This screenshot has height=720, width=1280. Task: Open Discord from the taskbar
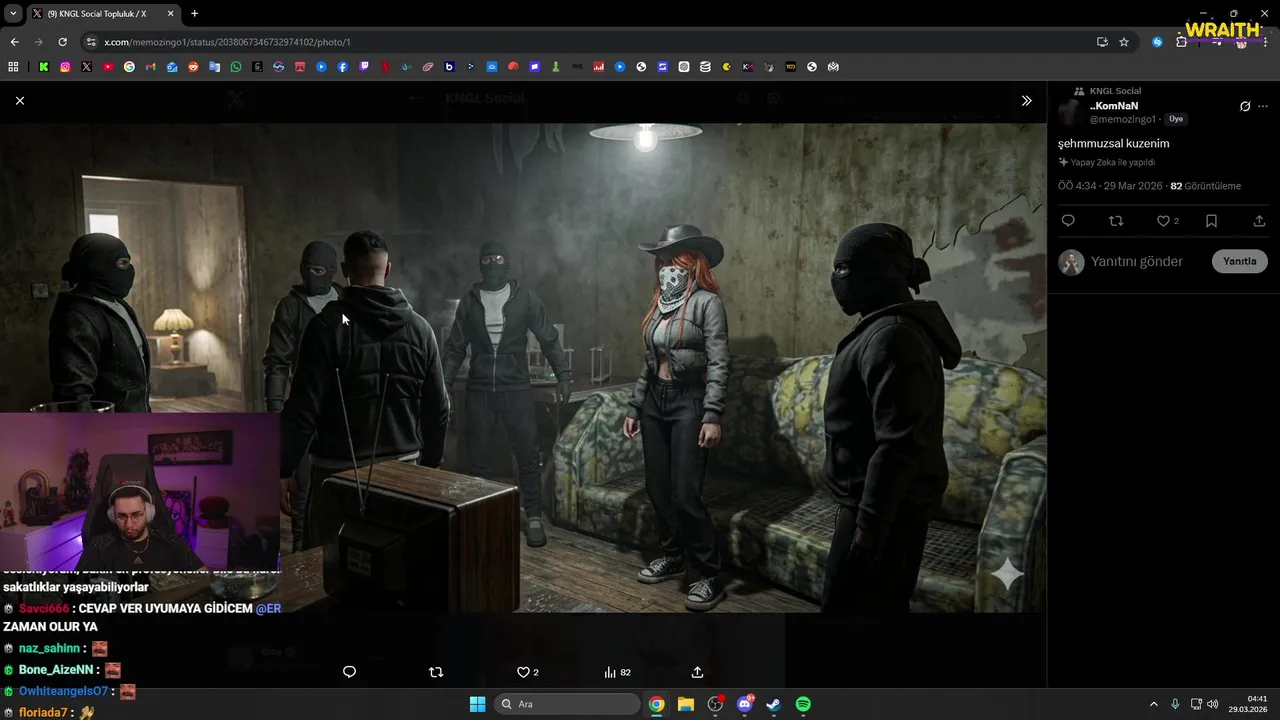point(745,704)
